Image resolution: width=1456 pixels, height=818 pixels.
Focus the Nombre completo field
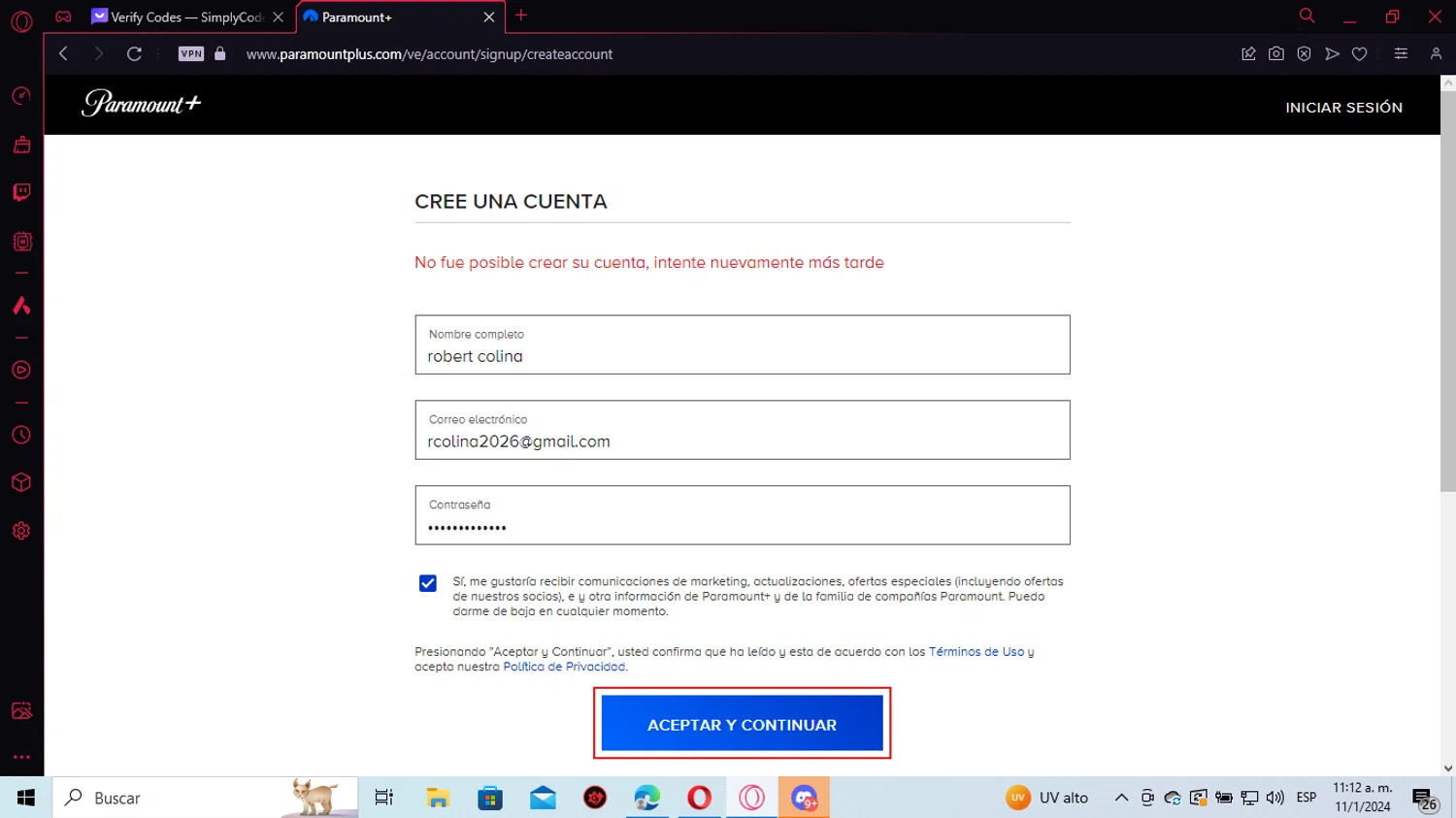[x=743, y=344]
